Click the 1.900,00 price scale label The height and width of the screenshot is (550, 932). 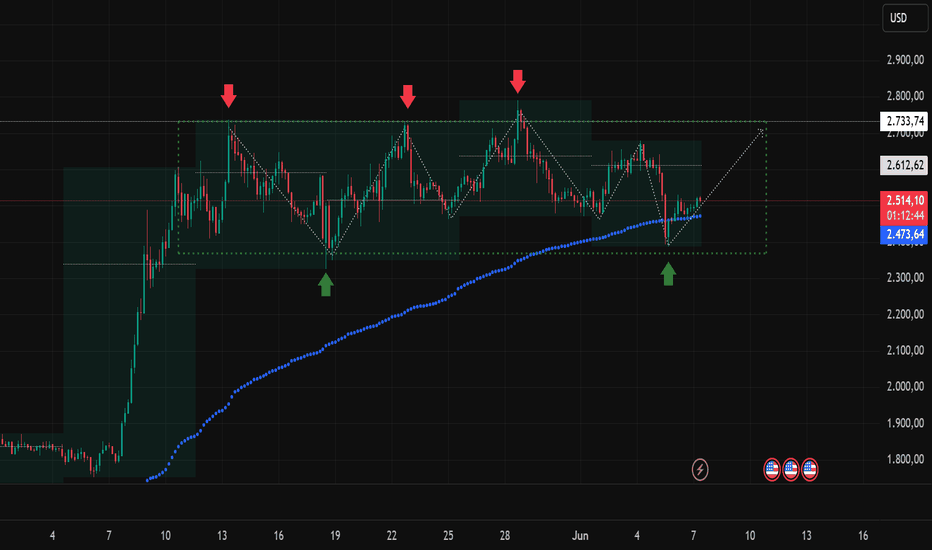tap(905, 423)
